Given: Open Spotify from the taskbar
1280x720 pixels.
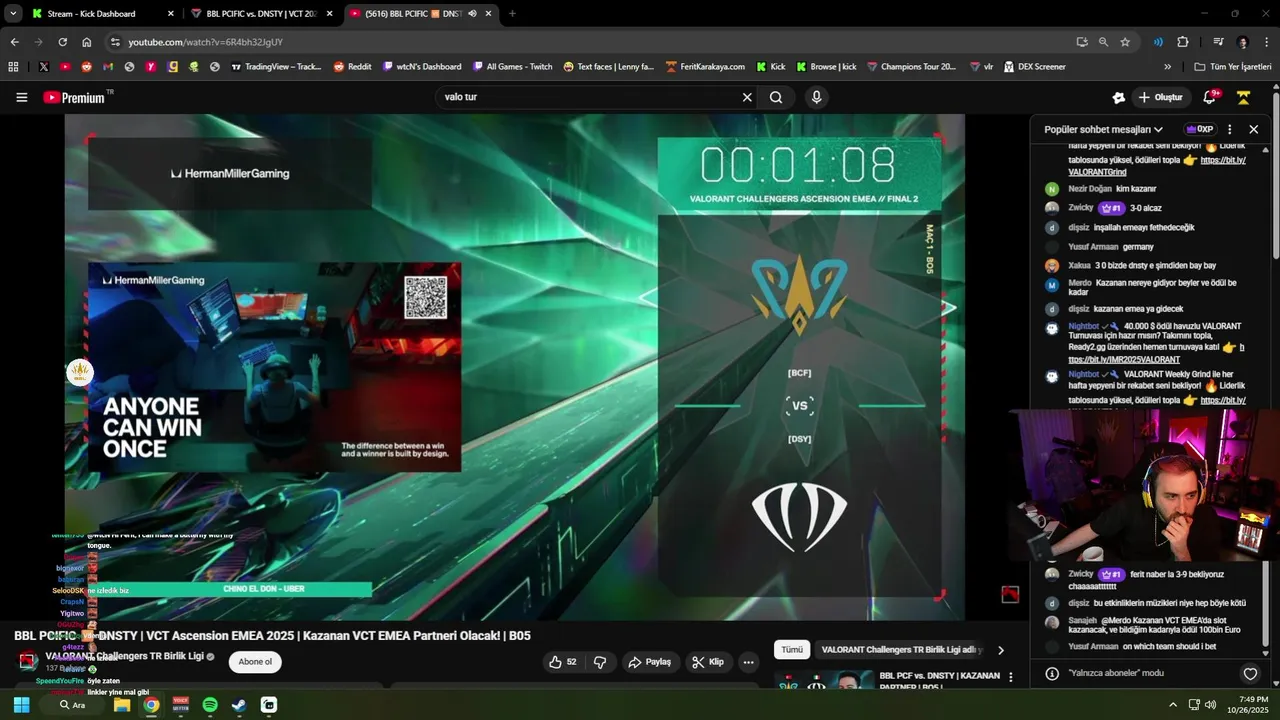Looking at the screenshot, I should click(x=210, y=705).
